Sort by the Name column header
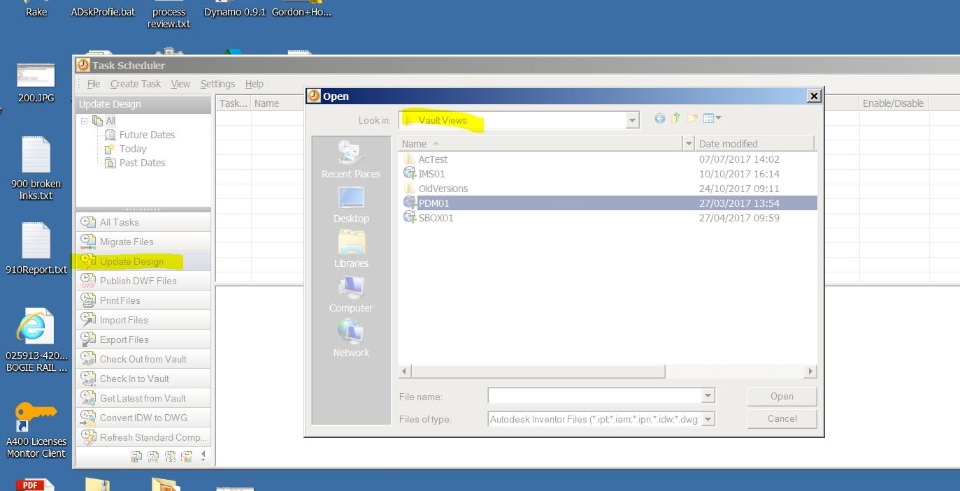The width and height of the screenshot is (960, 491). [541, 144]
